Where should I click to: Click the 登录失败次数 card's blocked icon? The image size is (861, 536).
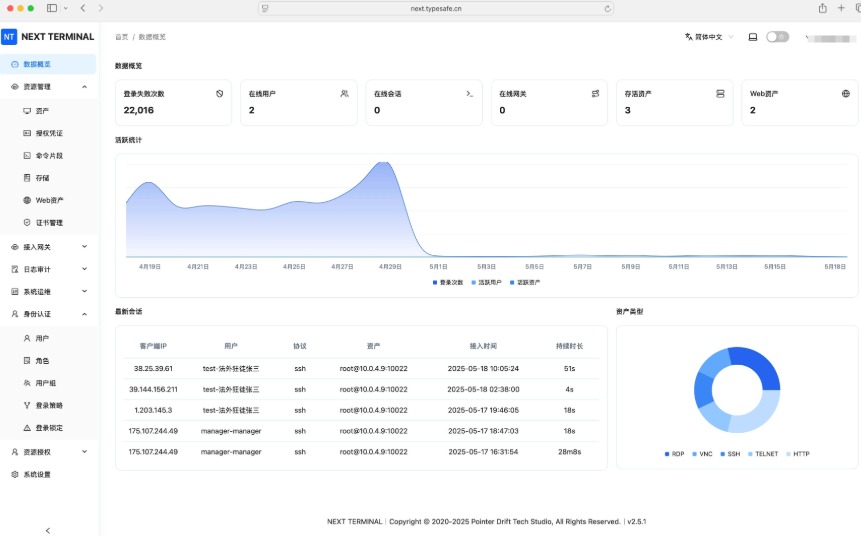[x=220, y=94]
